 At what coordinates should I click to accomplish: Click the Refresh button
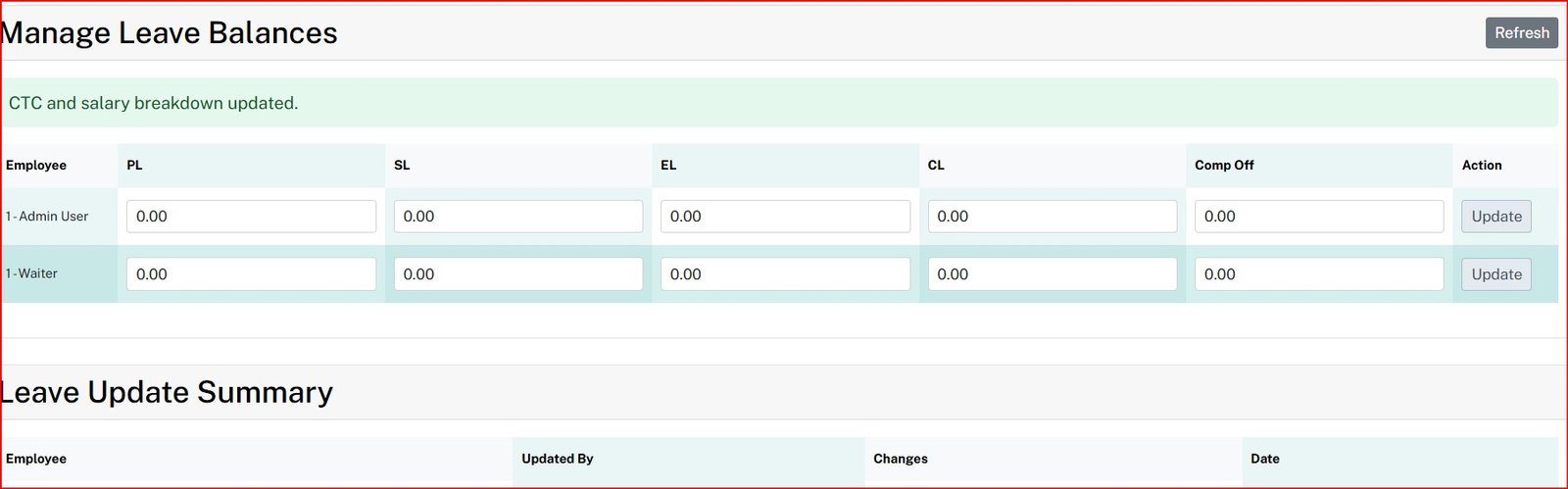point(1521,32)
